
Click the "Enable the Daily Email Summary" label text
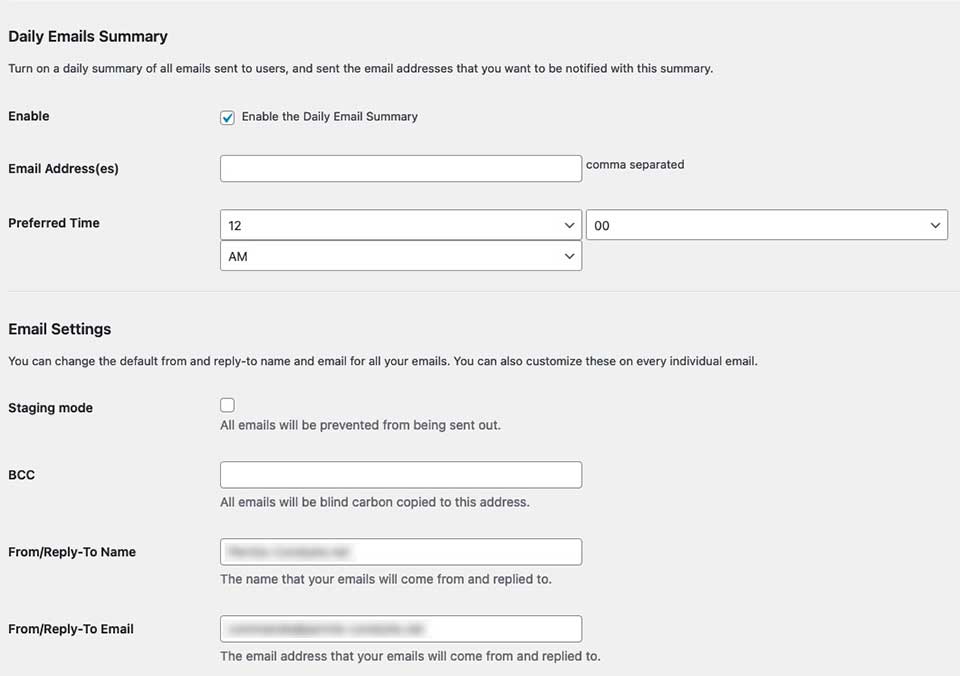[x=329, y=117]
